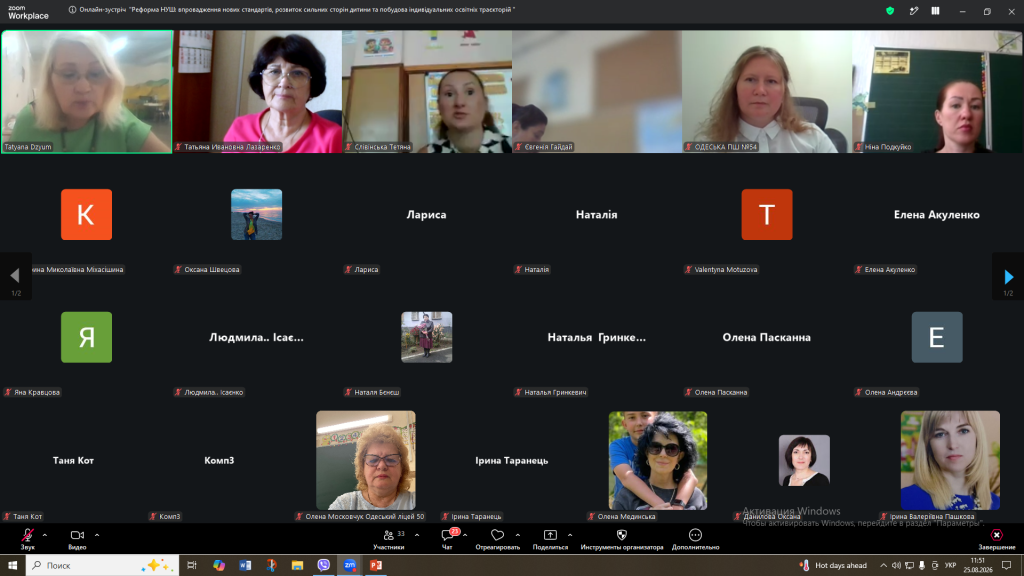This screenshot has height=576, width=1024.
Task: Click Олена Московчук Одеський ліцей 50 photo
Action: coord(366,460)
